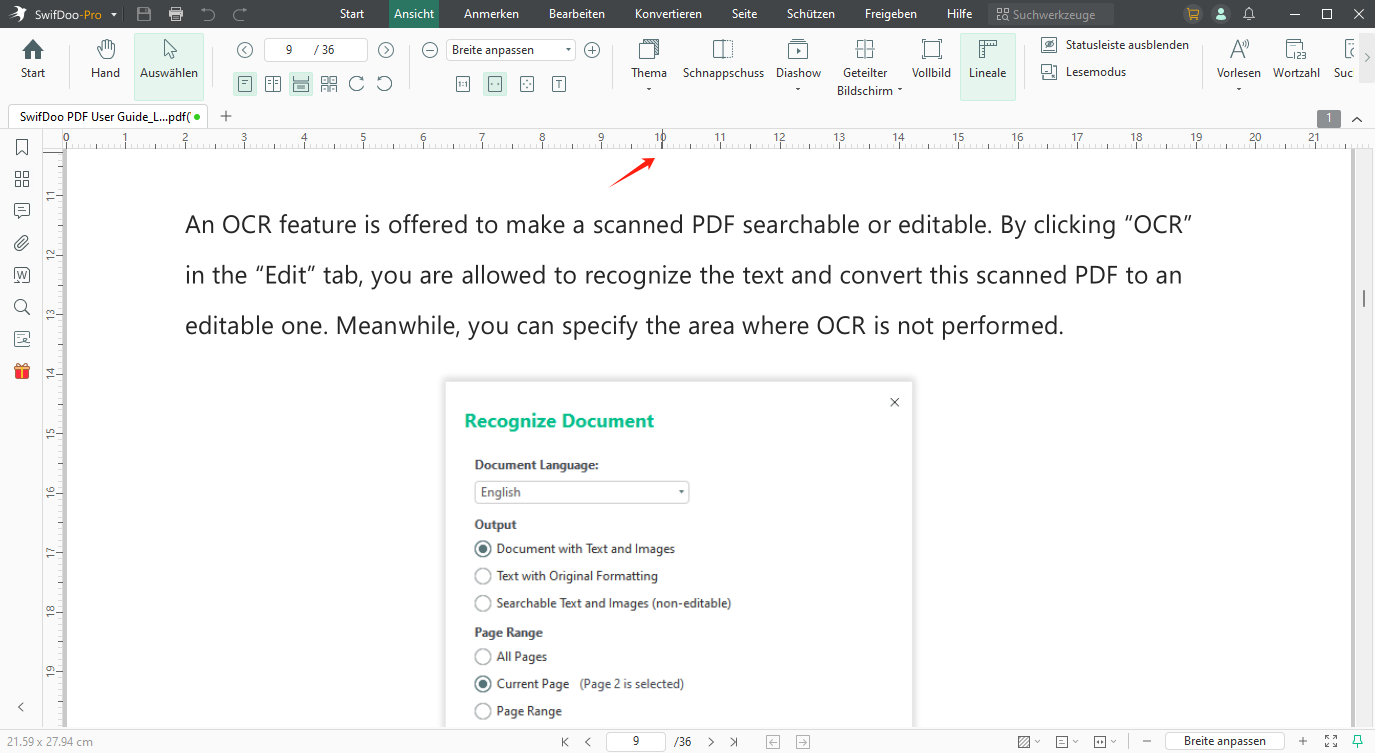Click the notification bell icon
Image resolution: width=1375 pixels, height=753 pixels.
tap(1249, 14)
